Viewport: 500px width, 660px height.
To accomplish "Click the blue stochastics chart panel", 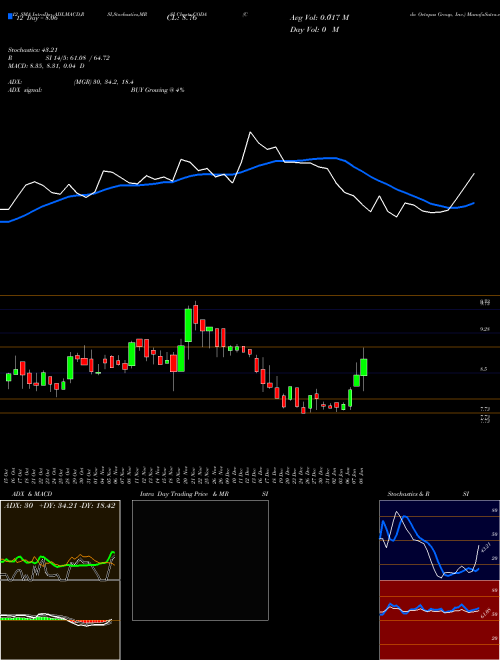I will pos(439,540).
